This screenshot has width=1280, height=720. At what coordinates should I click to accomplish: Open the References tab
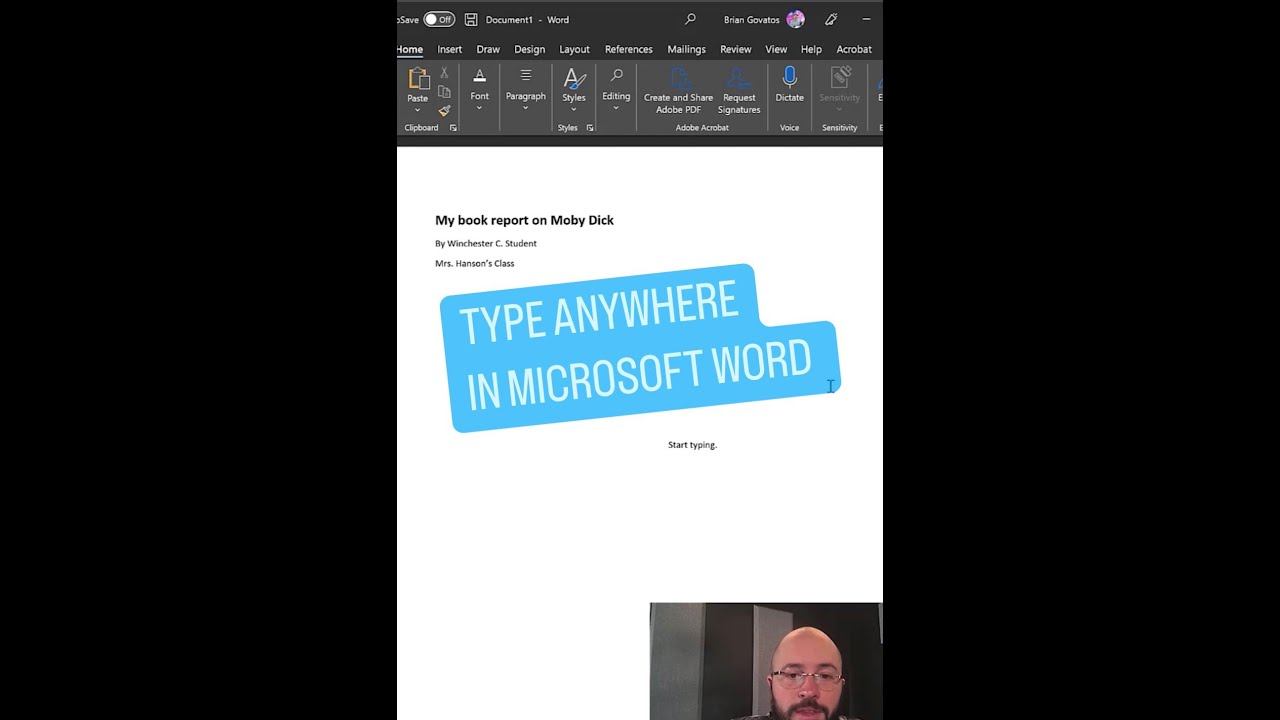[629, 49]
